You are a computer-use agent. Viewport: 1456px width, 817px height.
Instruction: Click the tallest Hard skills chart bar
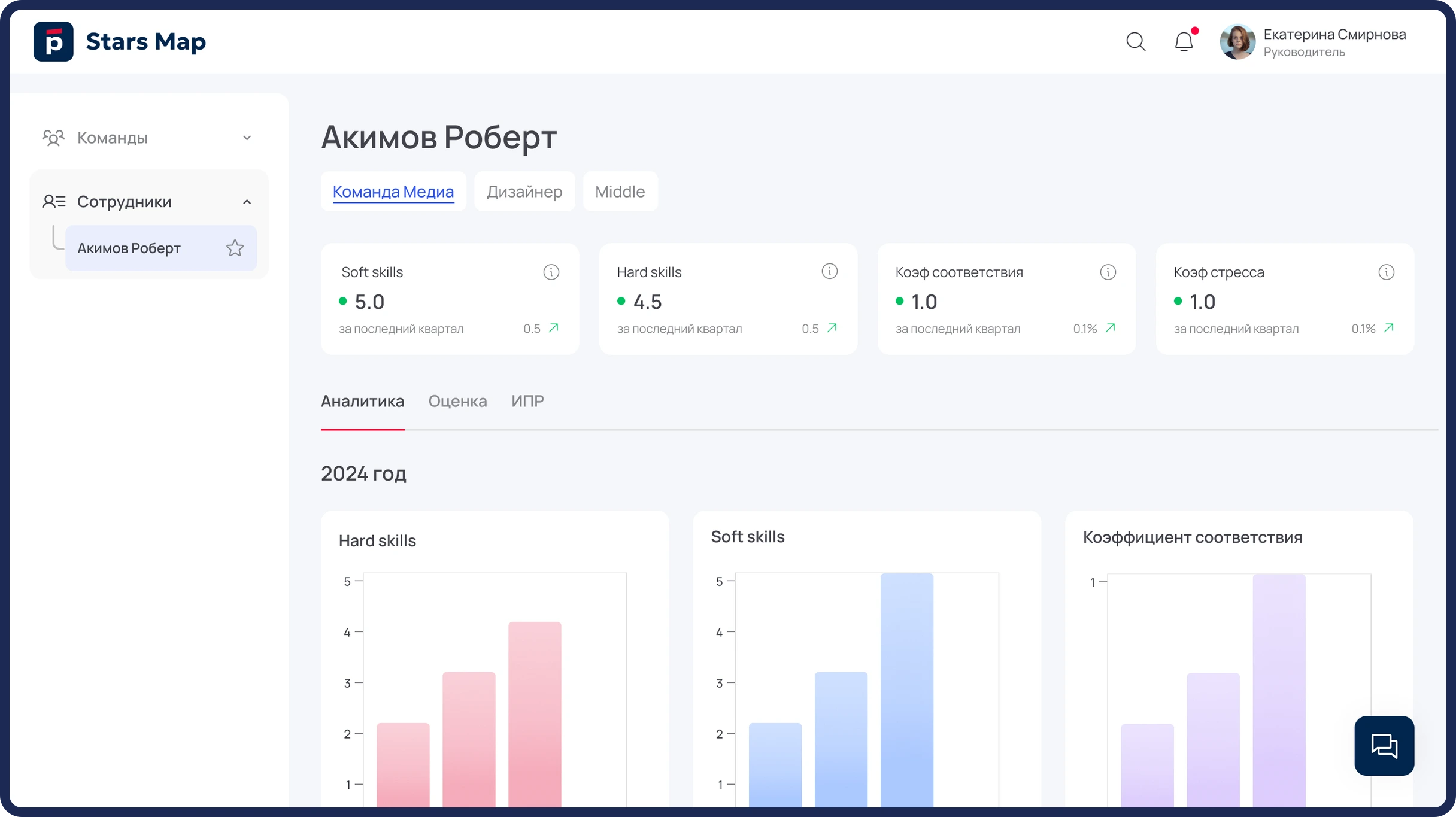pyautogui.click(x=535, y=714)
